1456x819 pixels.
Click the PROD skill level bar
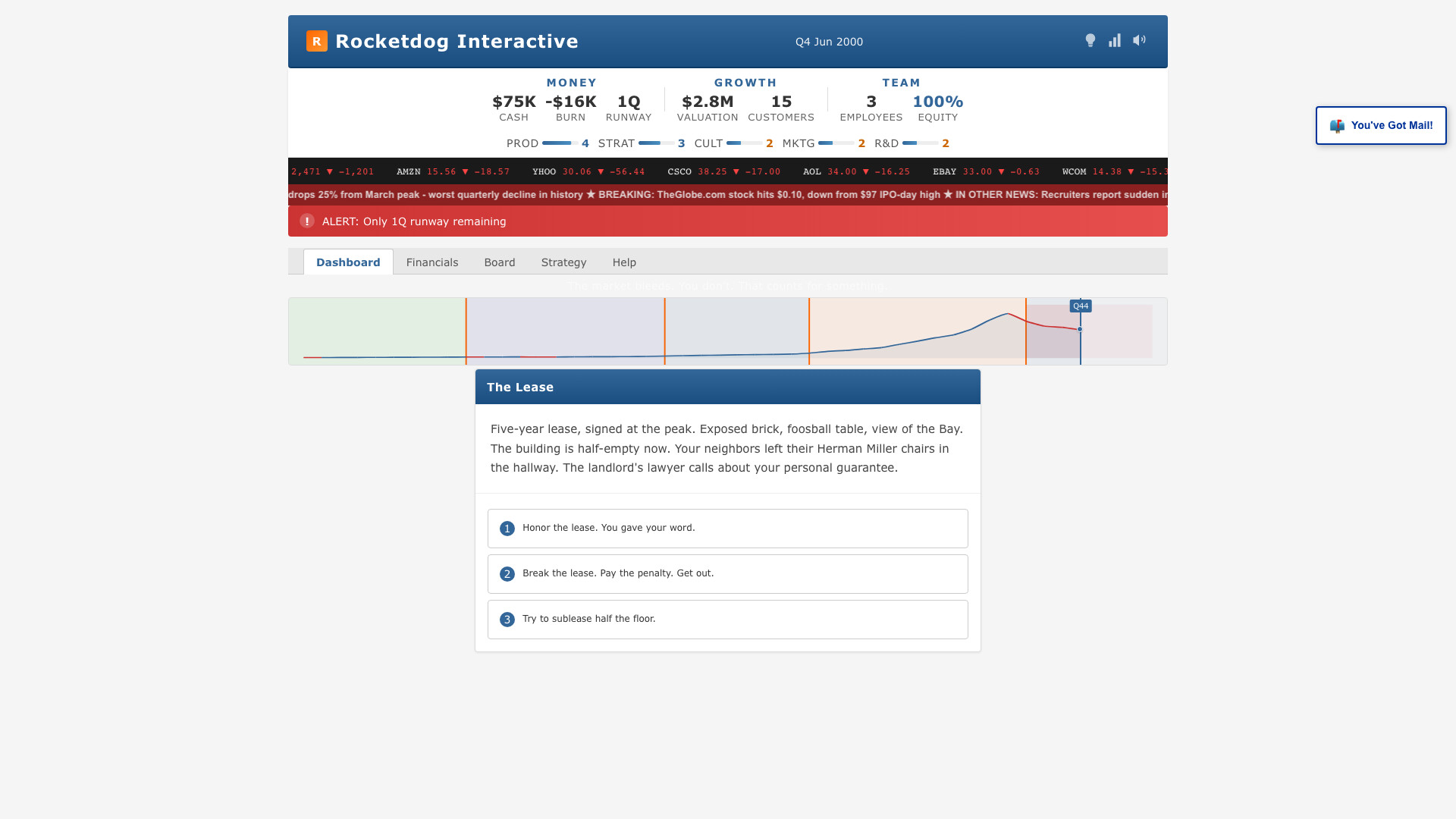click(x=560, y=143)
